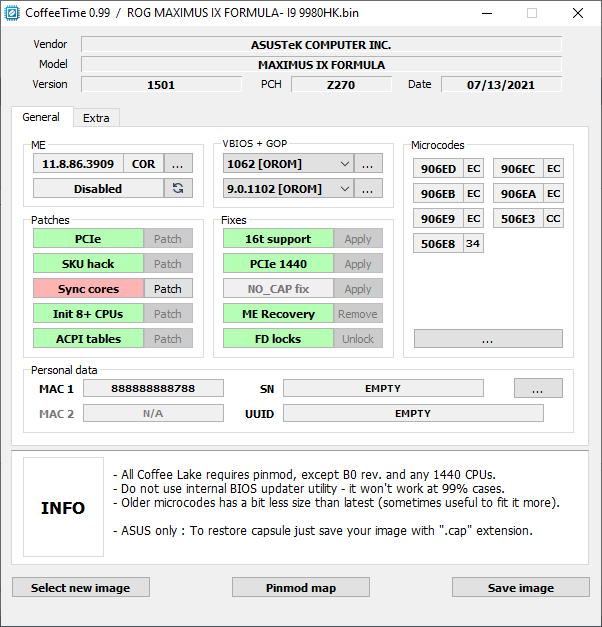Click the SKU hack status label
This screenshot has height=627, width=602.
tap(88, 264)
